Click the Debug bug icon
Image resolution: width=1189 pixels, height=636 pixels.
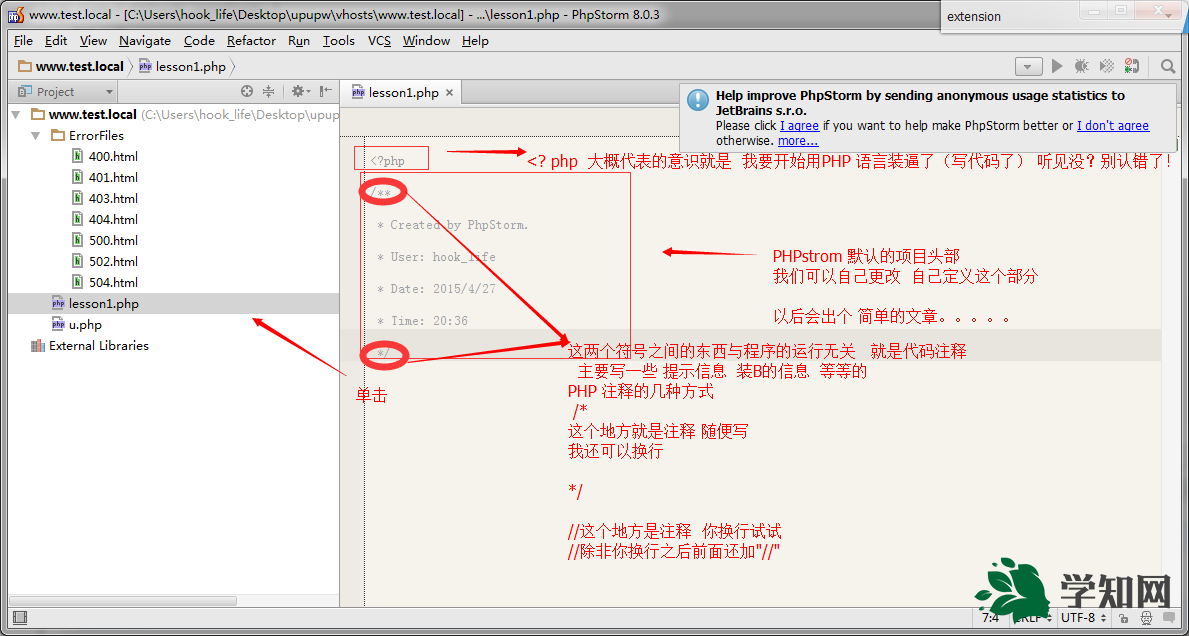1081,67
